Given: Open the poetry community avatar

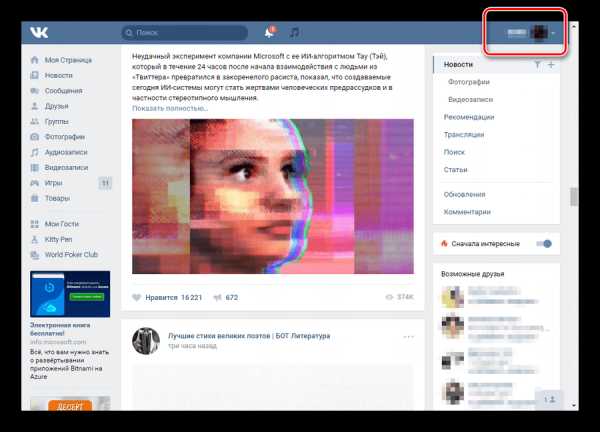Looking at the screenshot, I should tap(146, 341).
